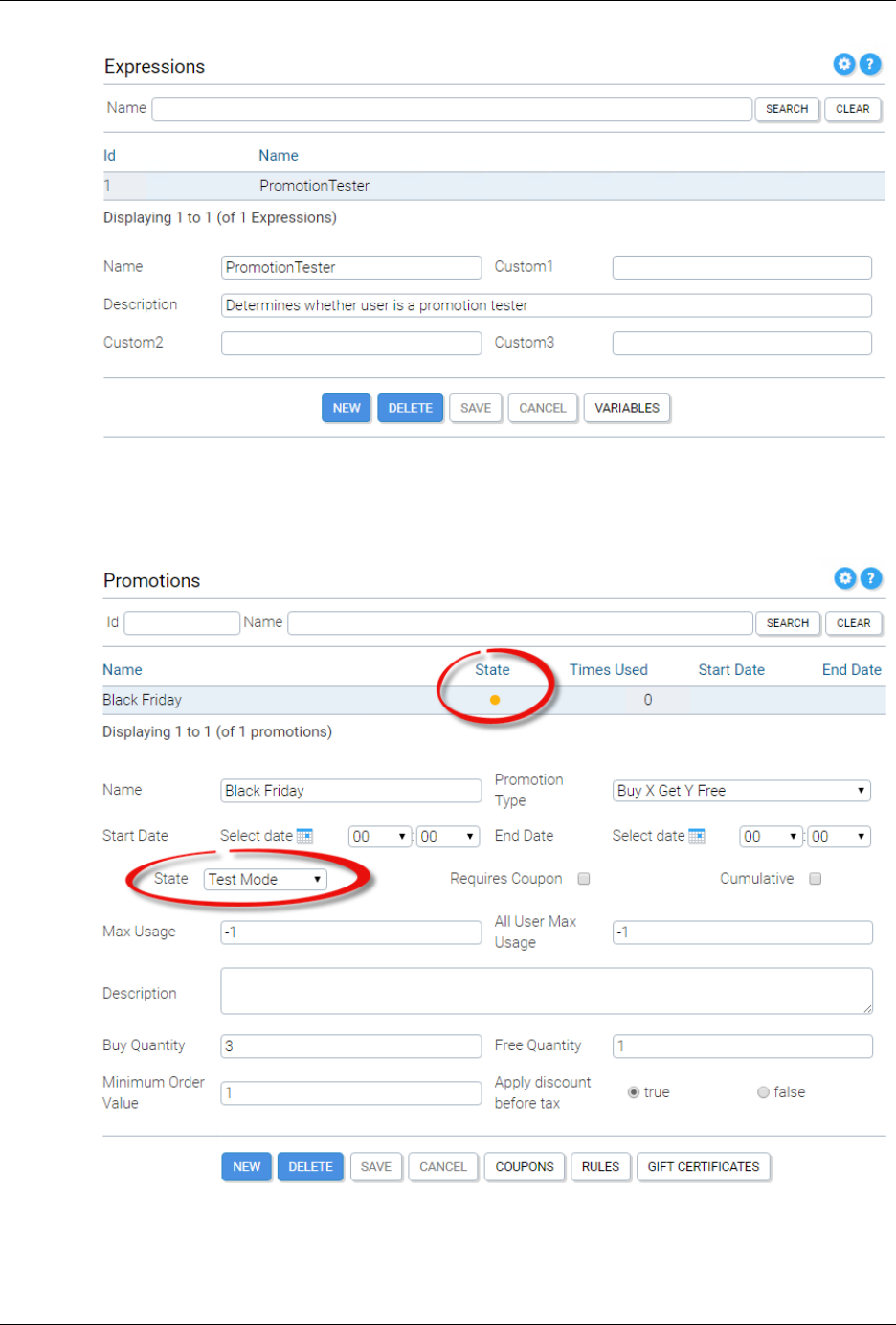The width and height of the screenshot is (896, 1325).
Task: Click Promotions panel settings gear icon
Action: point(844,578)
